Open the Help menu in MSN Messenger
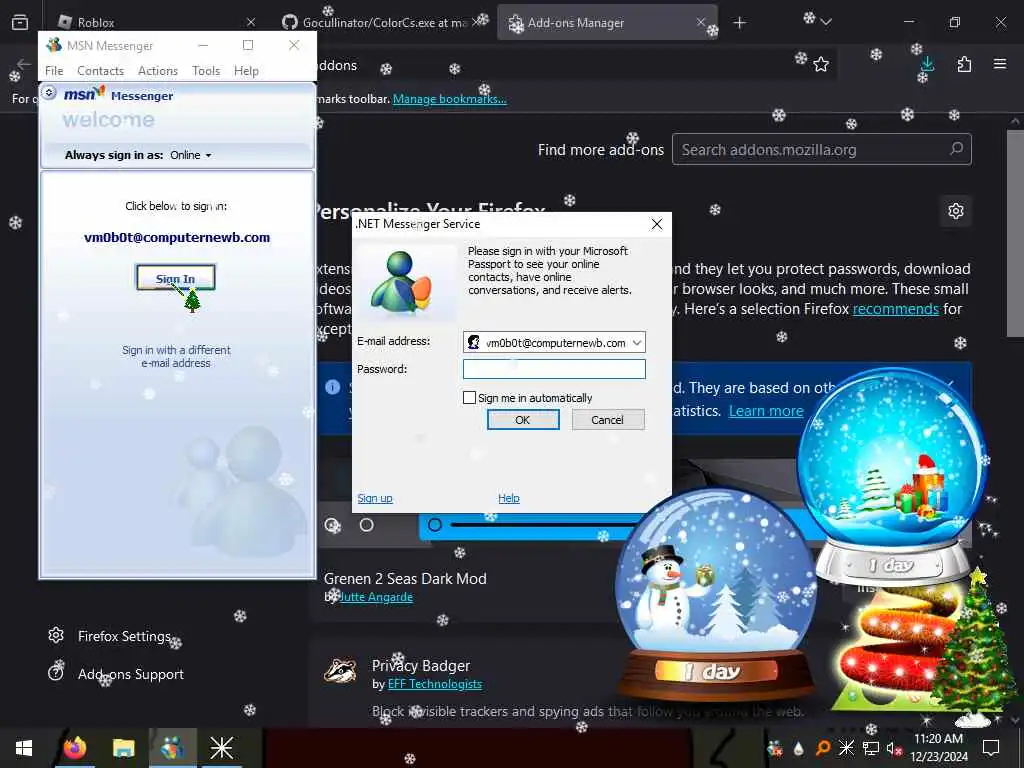Screen dimensions: 1024x768 246,71
